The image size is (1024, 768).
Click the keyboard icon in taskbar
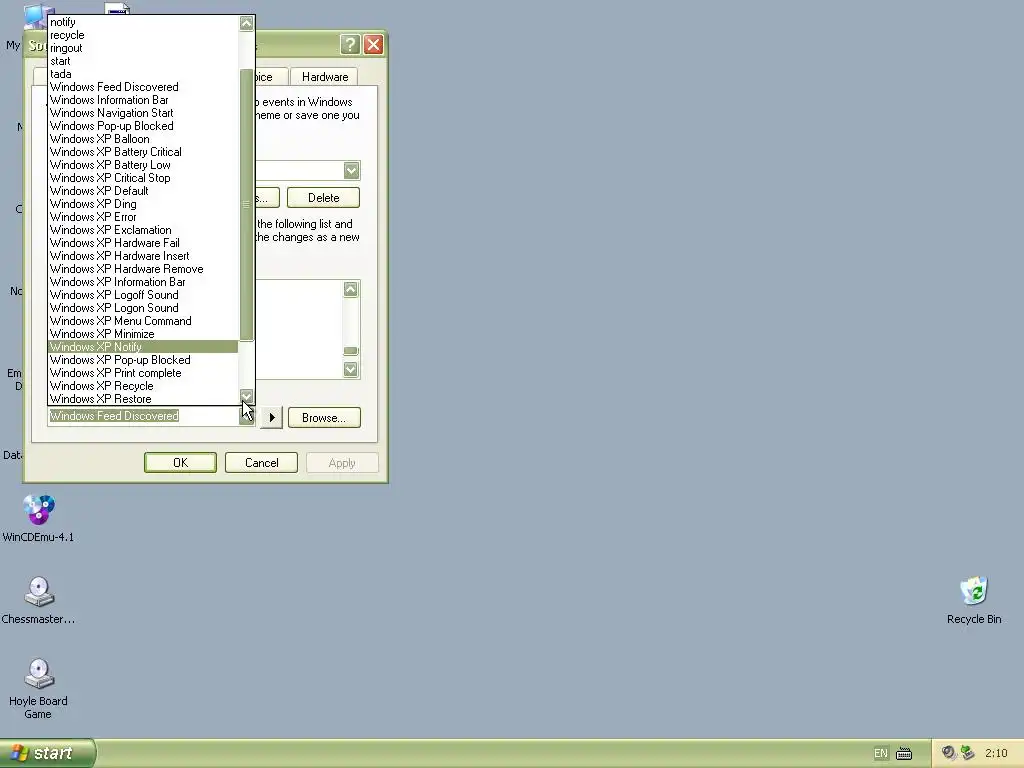(904, 754)
